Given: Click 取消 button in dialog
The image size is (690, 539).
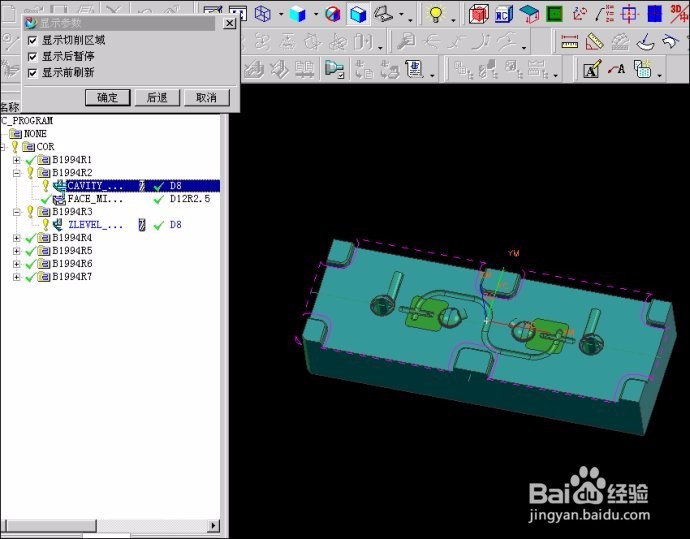Looking at the screenshot, I should point(206,97).
